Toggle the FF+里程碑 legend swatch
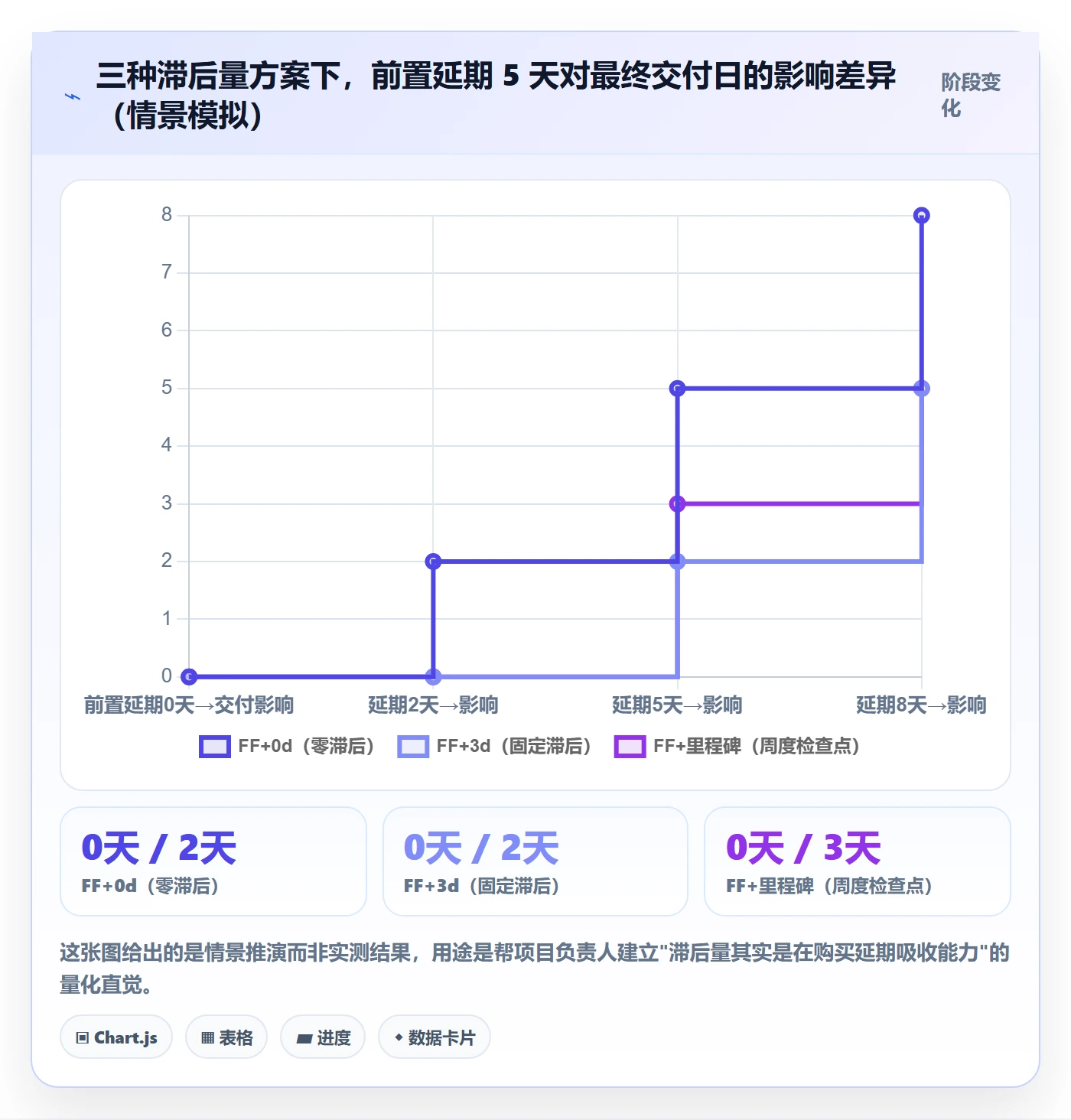 [x=630, y=747]
